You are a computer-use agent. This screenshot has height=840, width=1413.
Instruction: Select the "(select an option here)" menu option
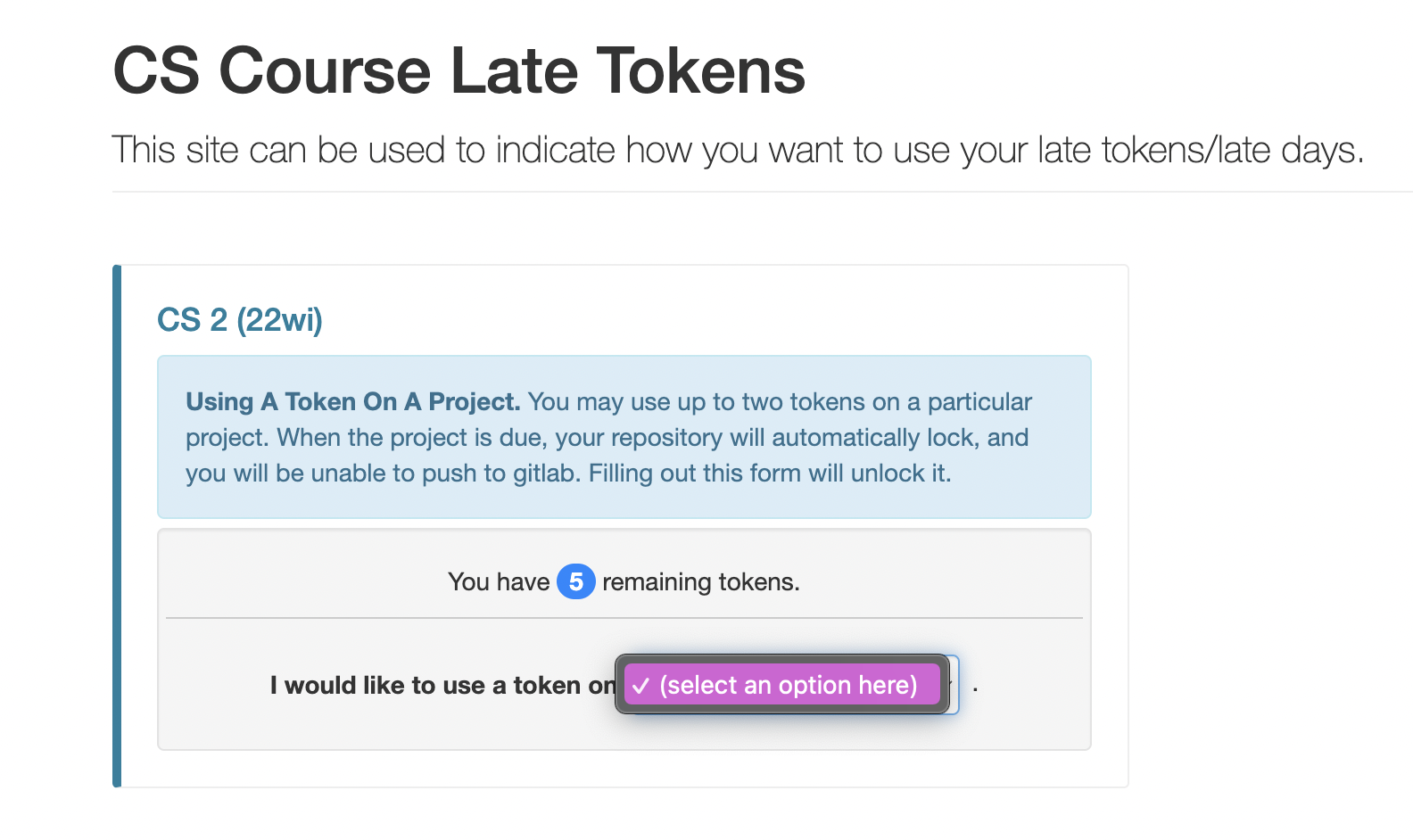click(788, 685)
